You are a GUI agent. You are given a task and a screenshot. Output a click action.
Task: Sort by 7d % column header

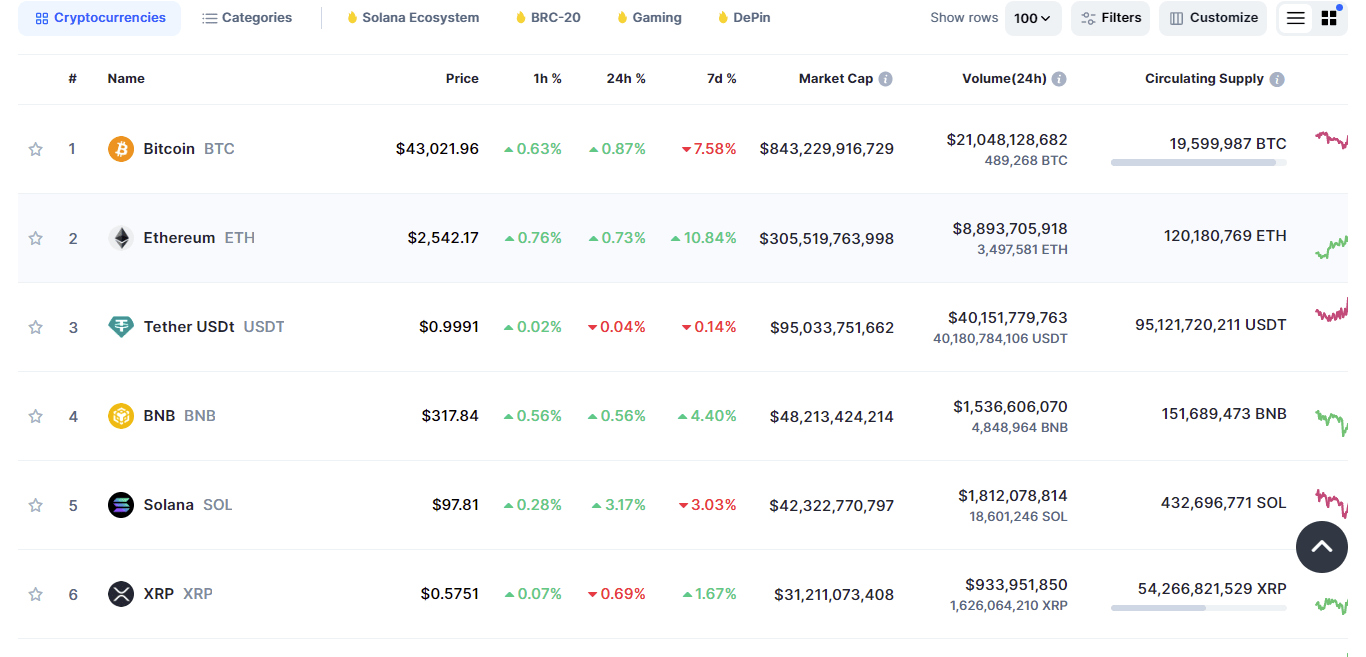[721, 79]
